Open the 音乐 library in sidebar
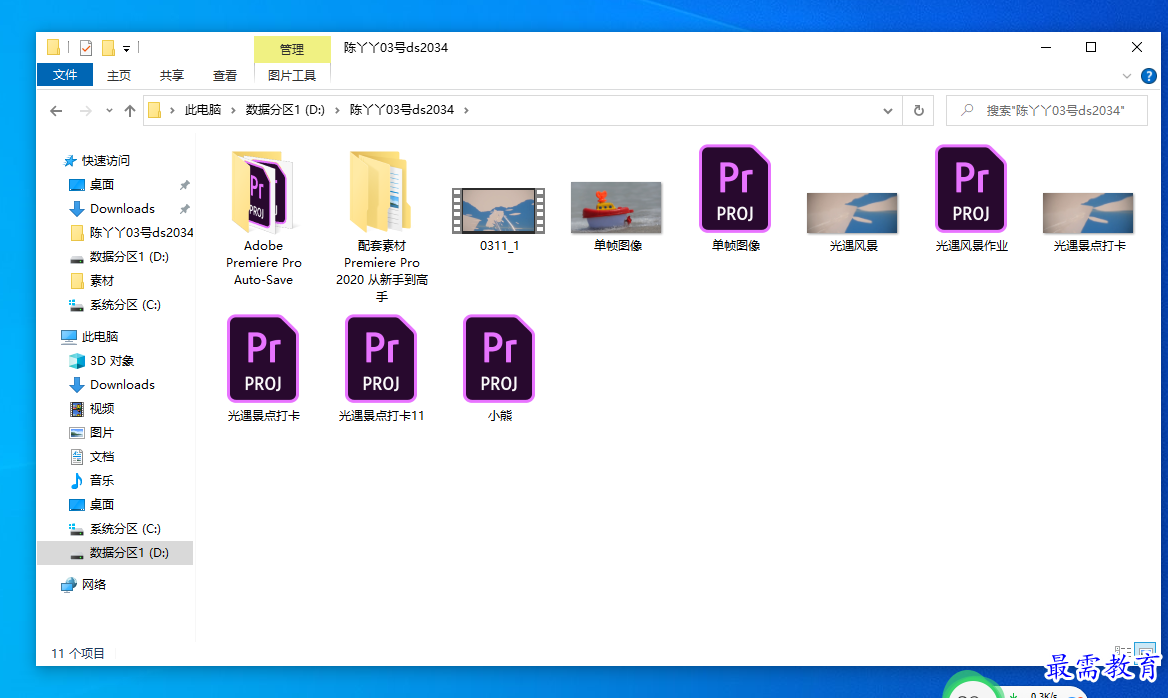Viewport: 1168px width, 698px height. (92, 480)
